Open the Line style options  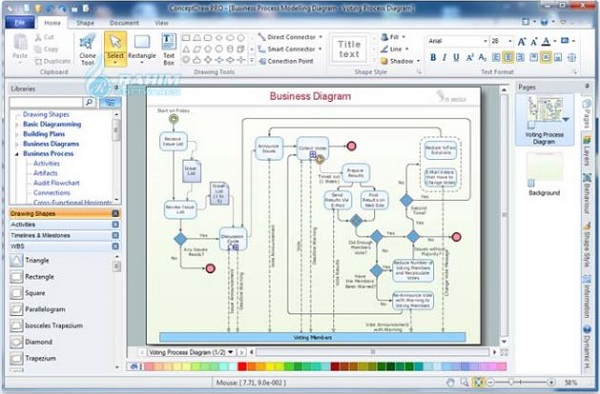(x=395, y=49)
